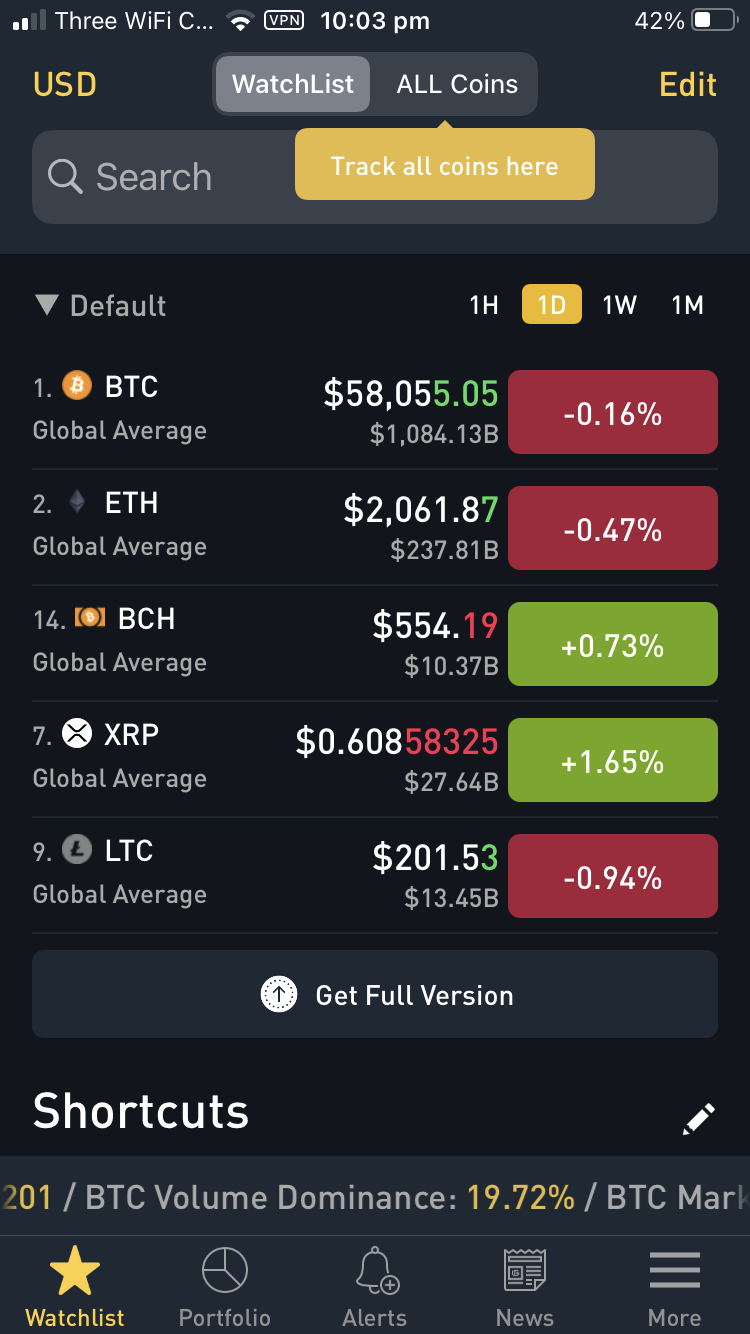Tap BCH +0.73% change badge
750x1334 pixels.
[613, 644]
